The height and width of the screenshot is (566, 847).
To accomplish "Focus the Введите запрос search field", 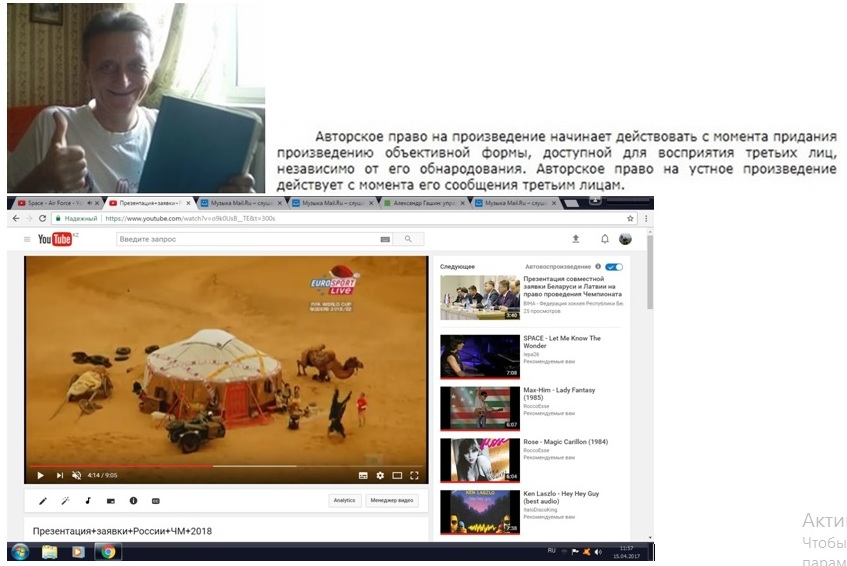I will [x=248, y=239].
